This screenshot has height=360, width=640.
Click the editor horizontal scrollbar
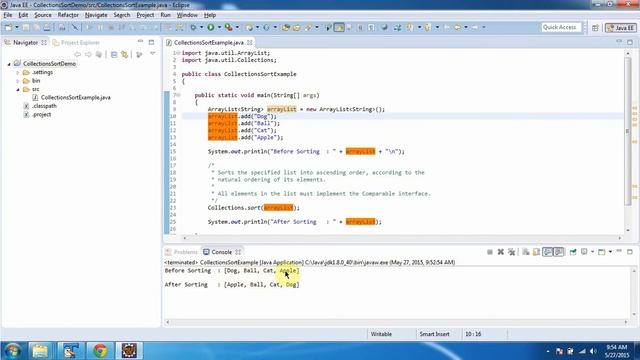click(x=402, y=238)
